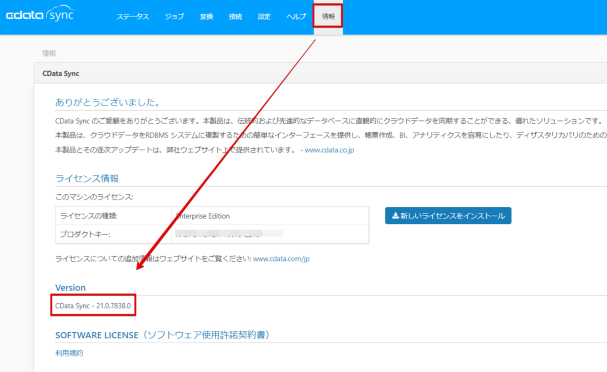Screen dimensions: 607x372
Task: Open the www.cdata.com/jp link
Action: tap(281, 259)
